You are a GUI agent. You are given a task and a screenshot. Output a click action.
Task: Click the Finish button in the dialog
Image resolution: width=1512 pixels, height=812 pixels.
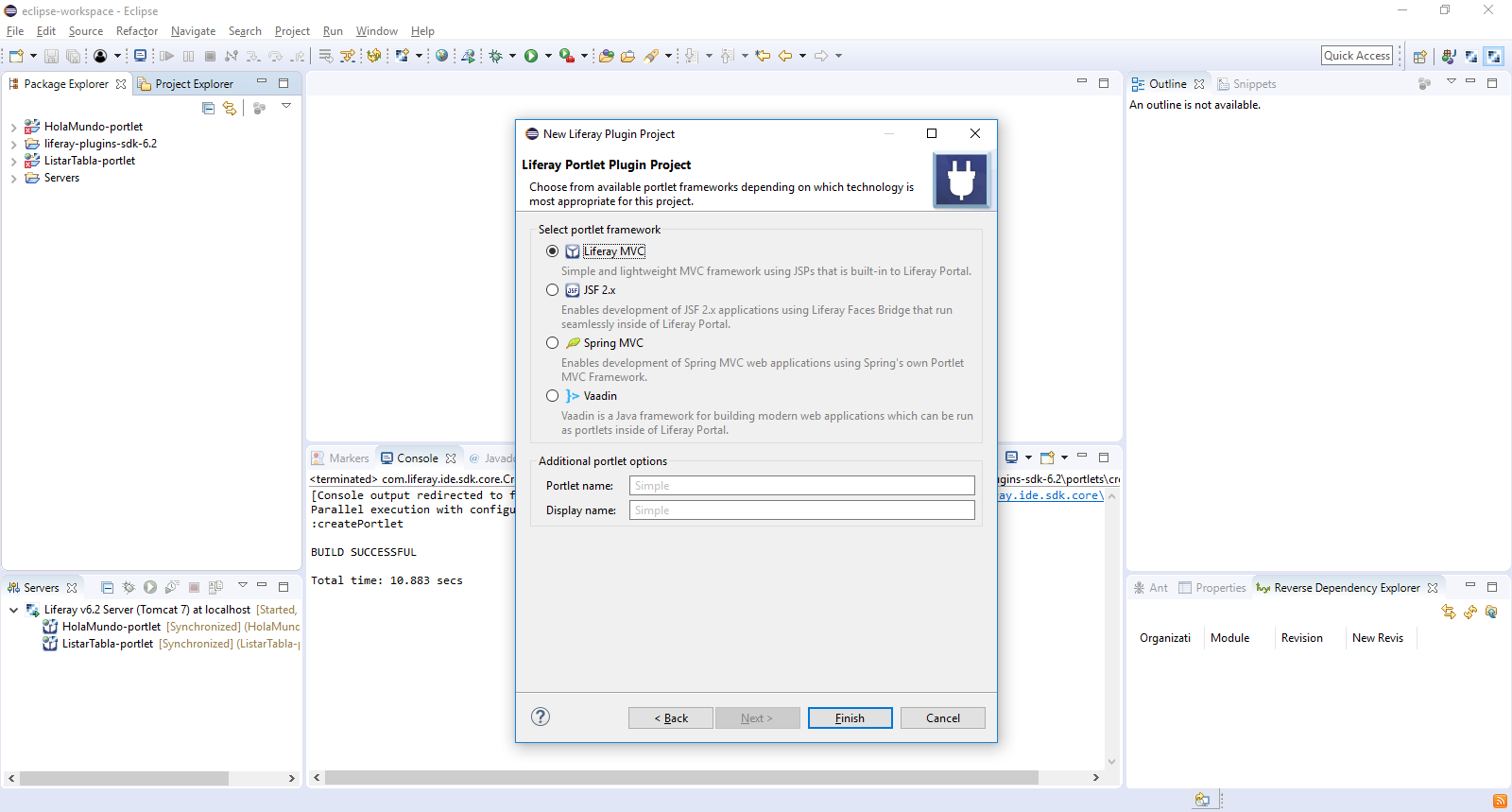point(850,718)
